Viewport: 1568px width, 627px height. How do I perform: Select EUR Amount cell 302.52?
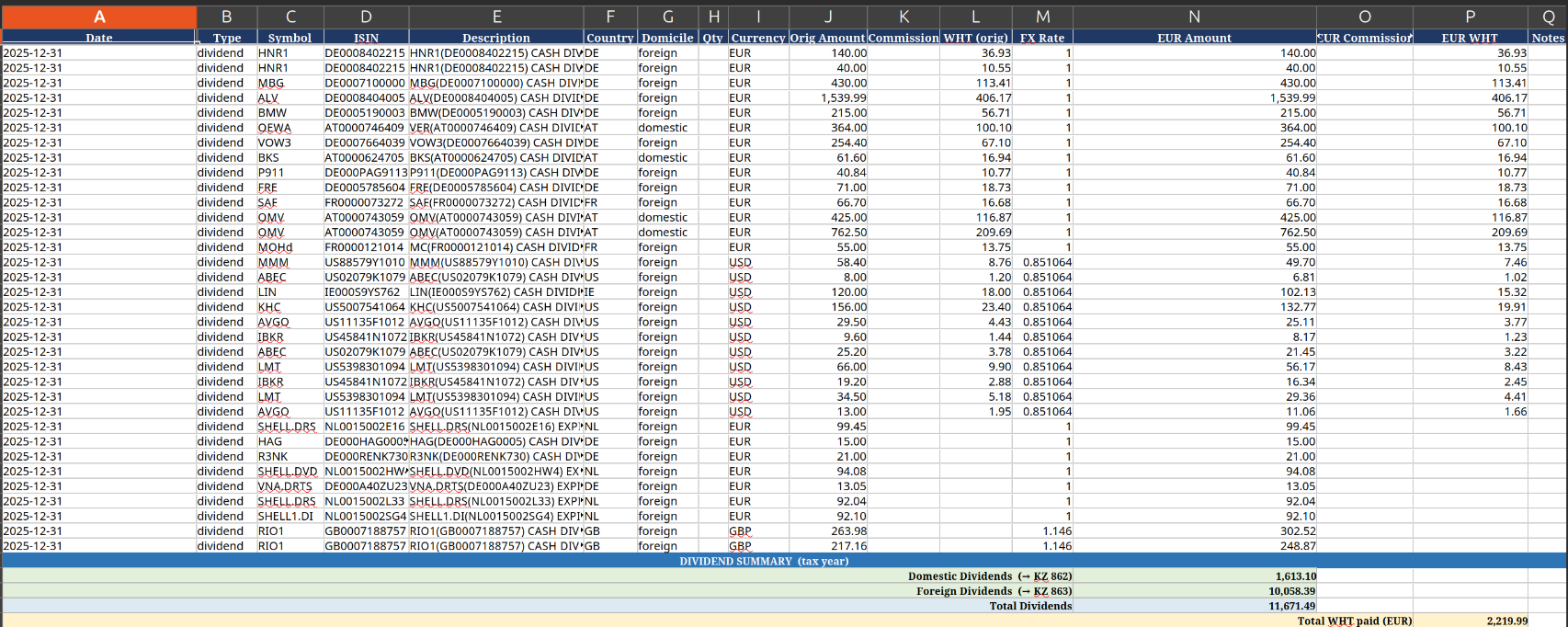tap(1195, 531)
